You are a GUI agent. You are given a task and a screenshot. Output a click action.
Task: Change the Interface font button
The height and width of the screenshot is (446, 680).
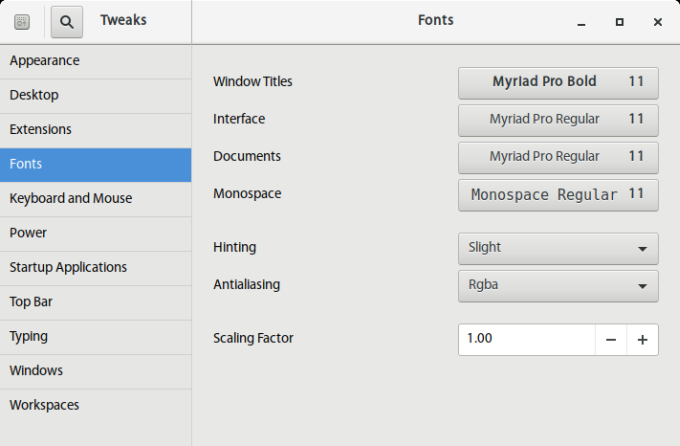coord(558,120)
